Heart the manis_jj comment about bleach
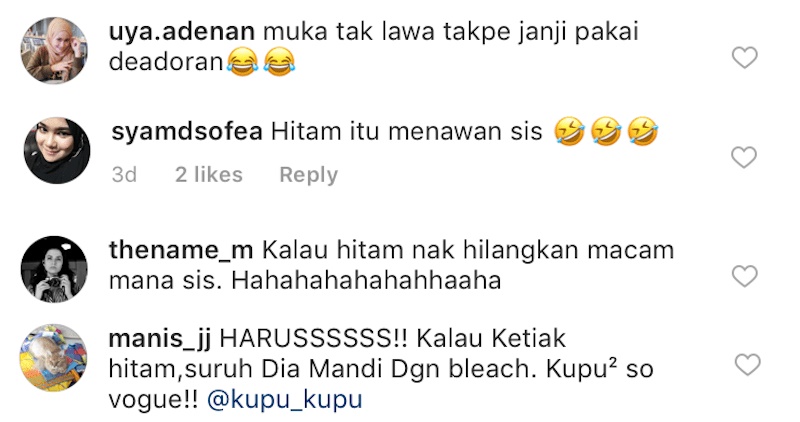Viewport: 800px width, 422px height. pos(747,365)
